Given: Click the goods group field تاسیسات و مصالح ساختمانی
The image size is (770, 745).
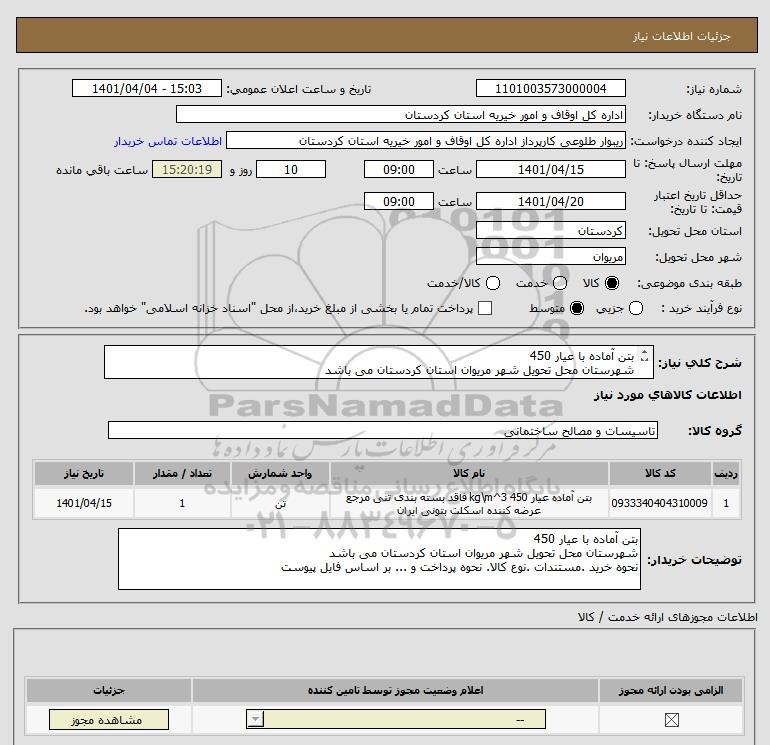Looking at the screenshot, I should [x=383, y=430].
